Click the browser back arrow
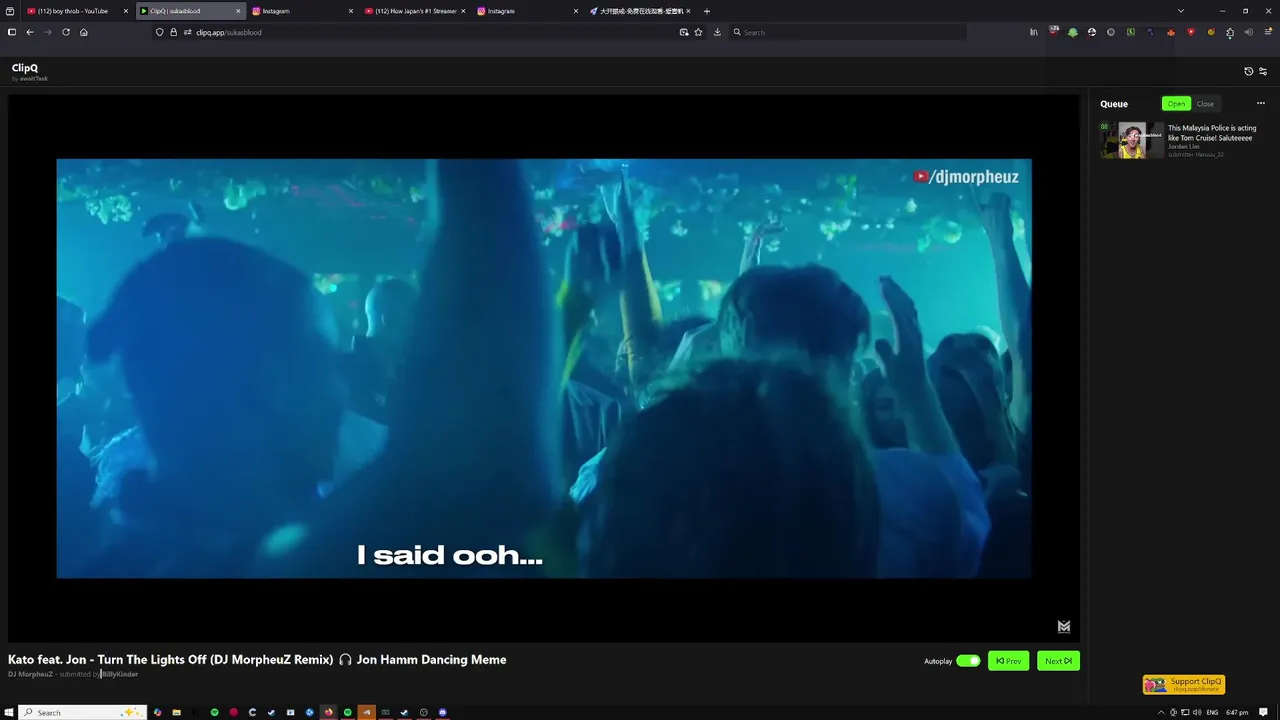Screen dimensions: 1280x720 pyautogui.click(x=30, y=32)
